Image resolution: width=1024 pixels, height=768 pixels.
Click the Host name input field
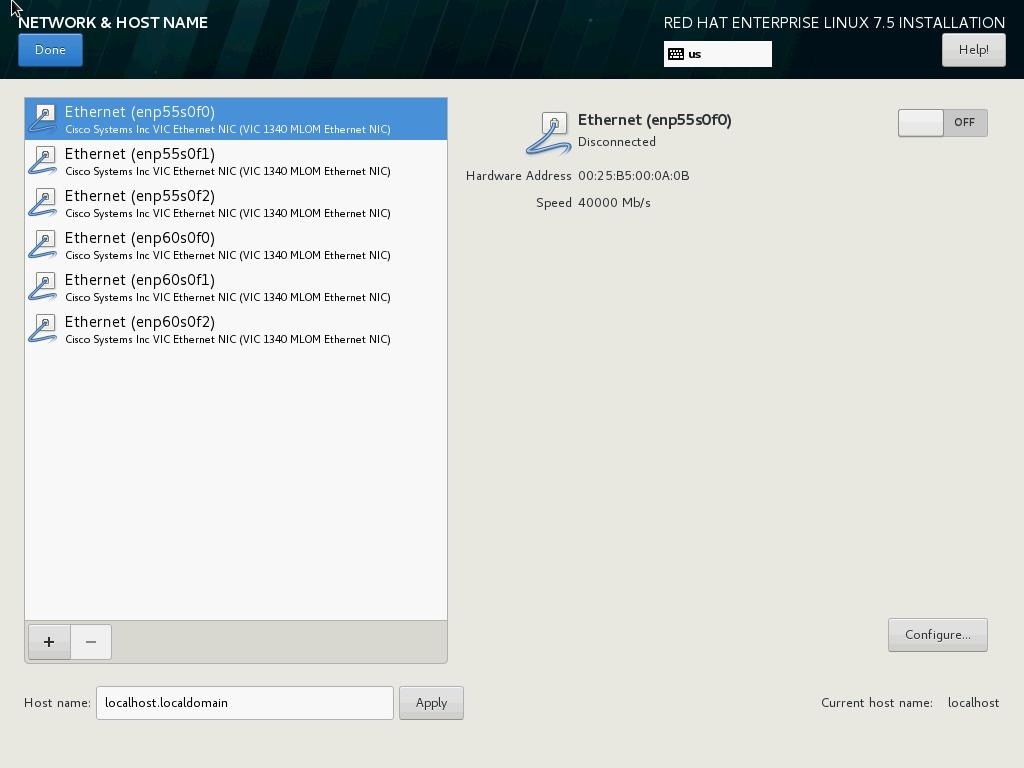coord(244,703)
